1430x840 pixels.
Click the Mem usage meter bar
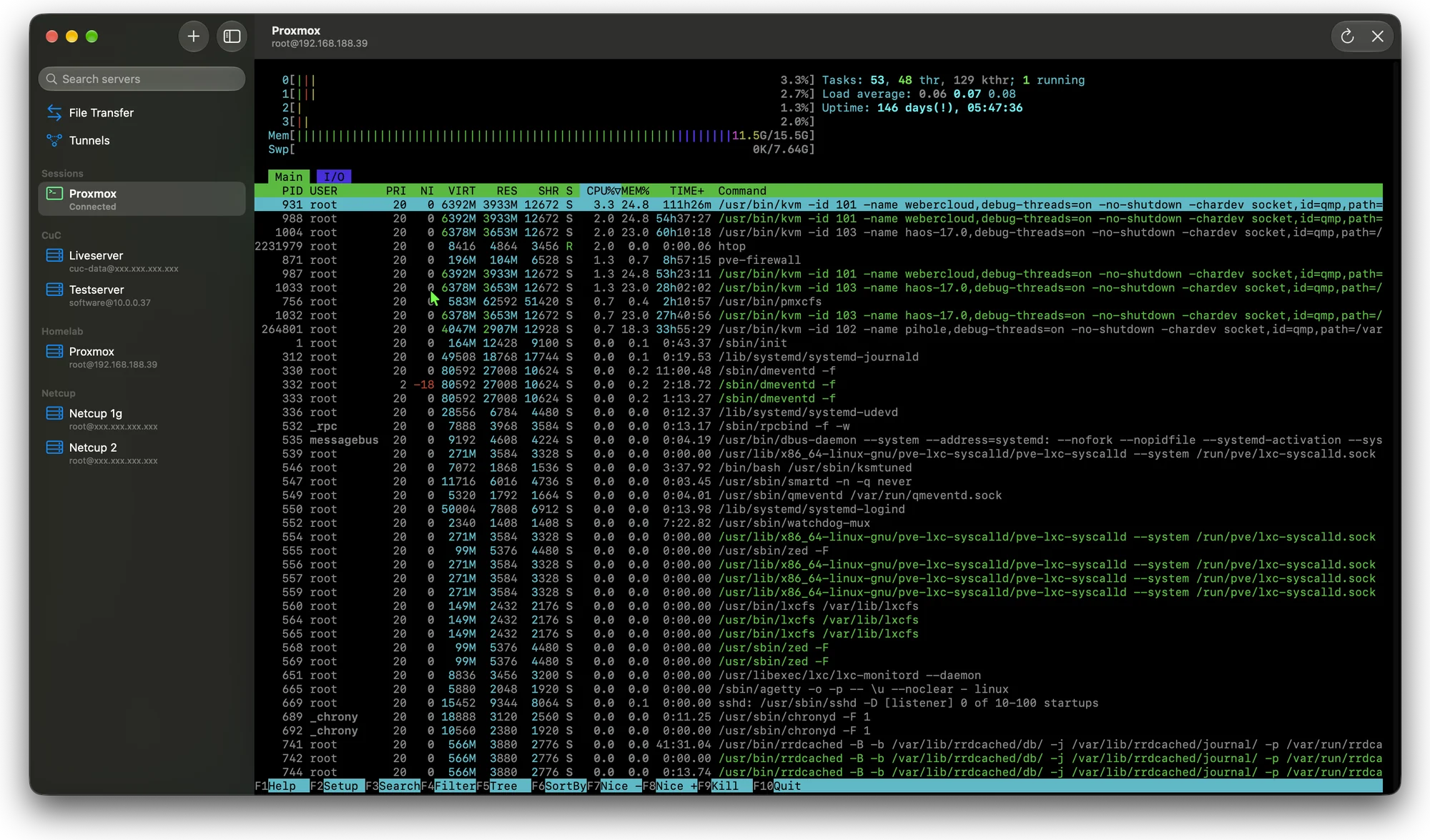click(541, 136)
